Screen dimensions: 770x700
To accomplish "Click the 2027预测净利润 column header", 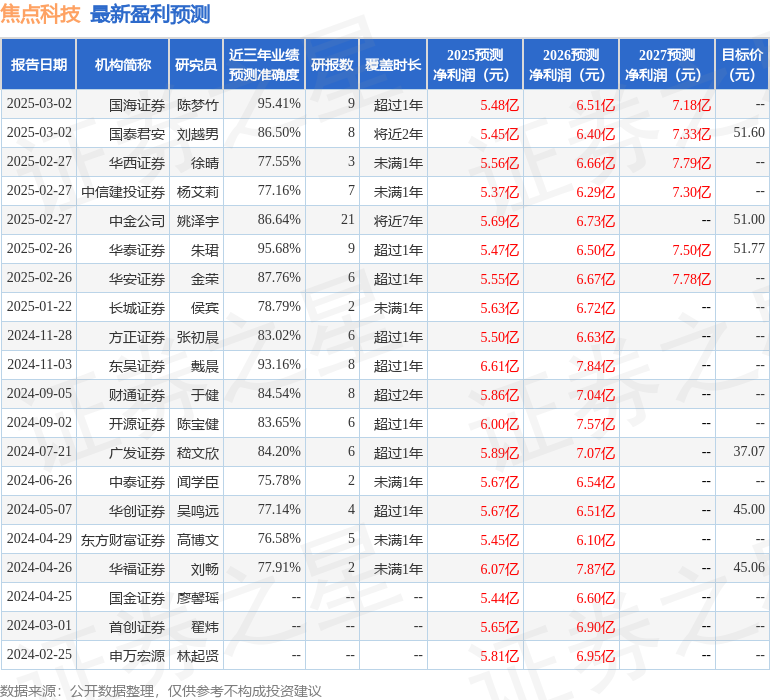I will coord(667,65).
